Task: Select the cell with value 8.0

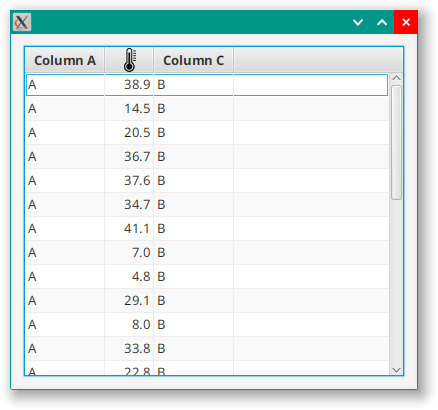Action: pos(129,325)
